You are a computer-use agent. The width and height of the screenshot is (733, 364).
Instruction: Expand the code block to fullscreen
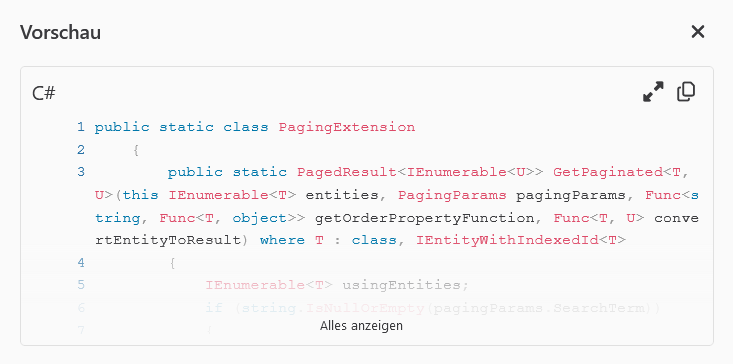(x=653, y=92)
